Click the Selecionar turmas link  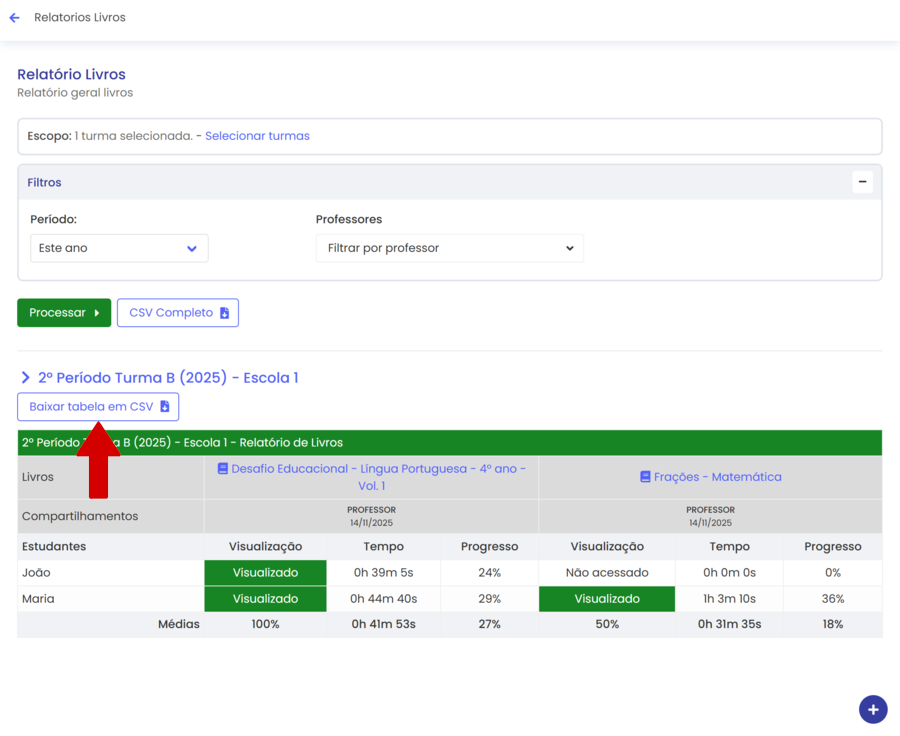pyautogui.click(x=257, y=136)
